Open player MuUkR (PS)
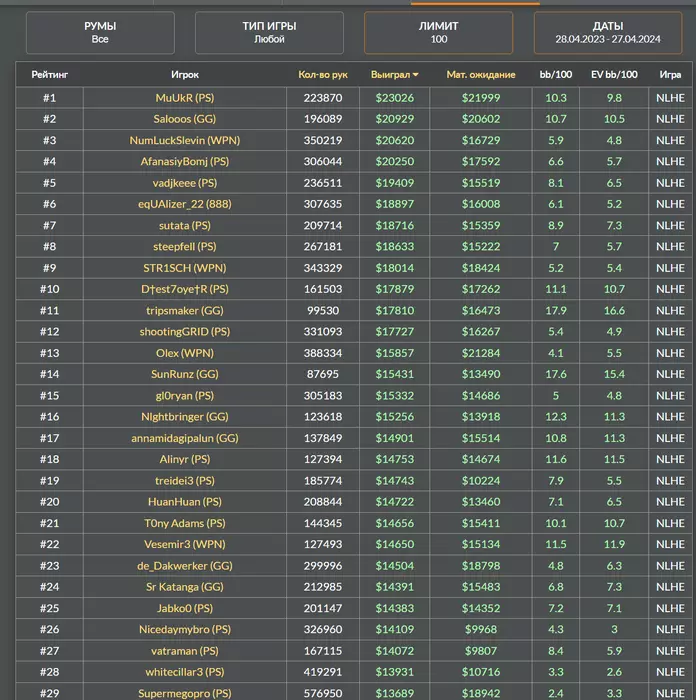696x700 pixels. (185, 98)
